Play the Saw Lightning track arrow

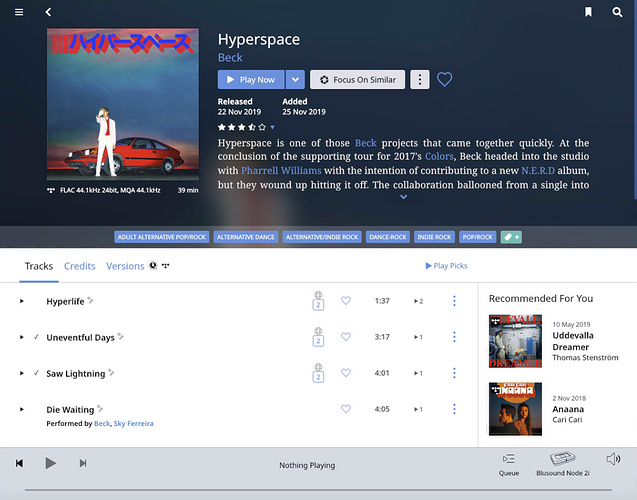click(22, 373)
